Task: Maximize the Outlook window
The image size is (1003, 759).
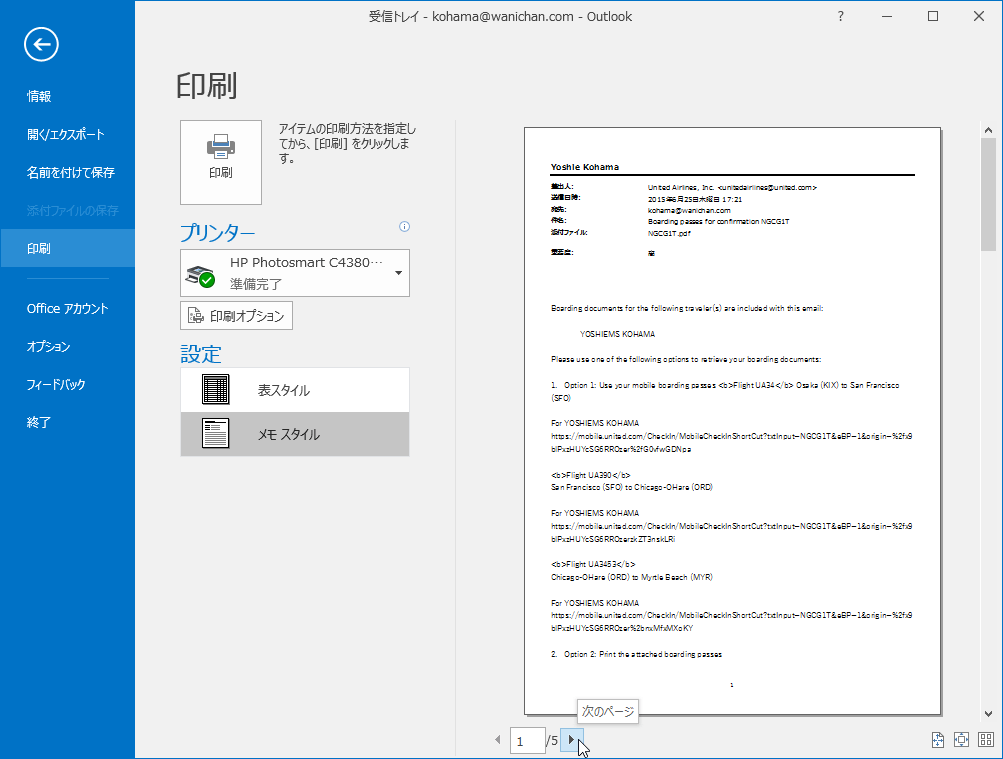Action: pos(933,17)
